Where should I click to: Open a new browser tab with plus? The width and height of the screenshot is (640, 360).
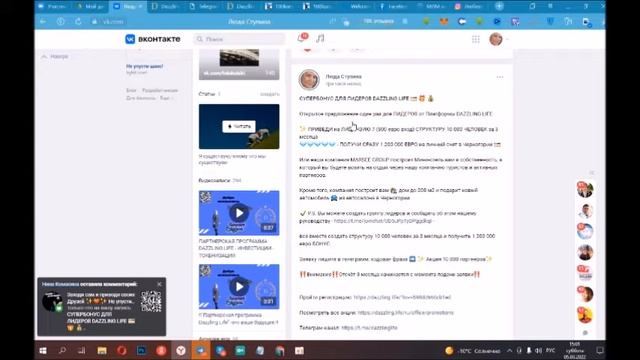(499, 7)
